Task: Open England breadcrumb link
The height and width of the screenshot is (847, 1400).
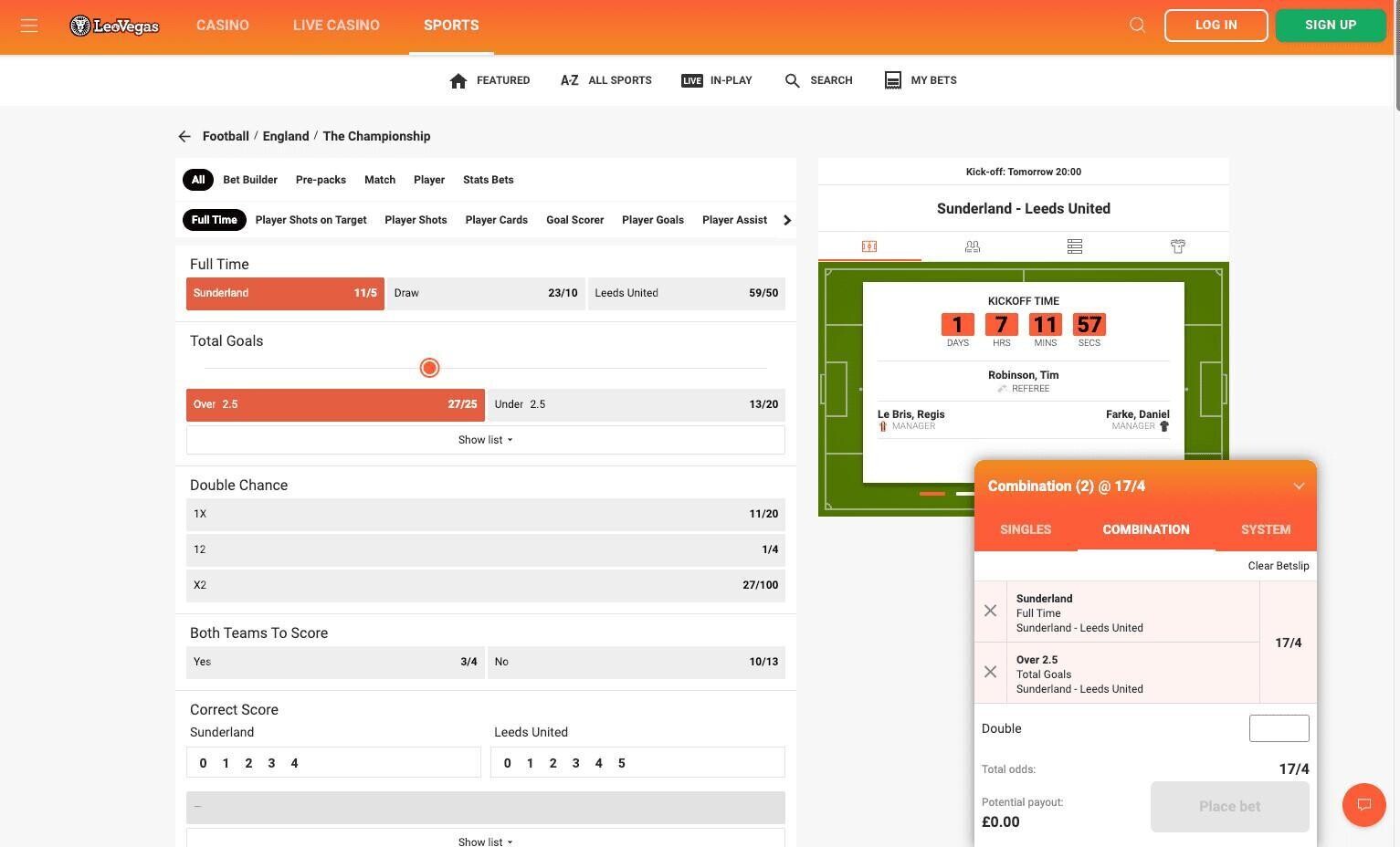Action: point(286,136)
